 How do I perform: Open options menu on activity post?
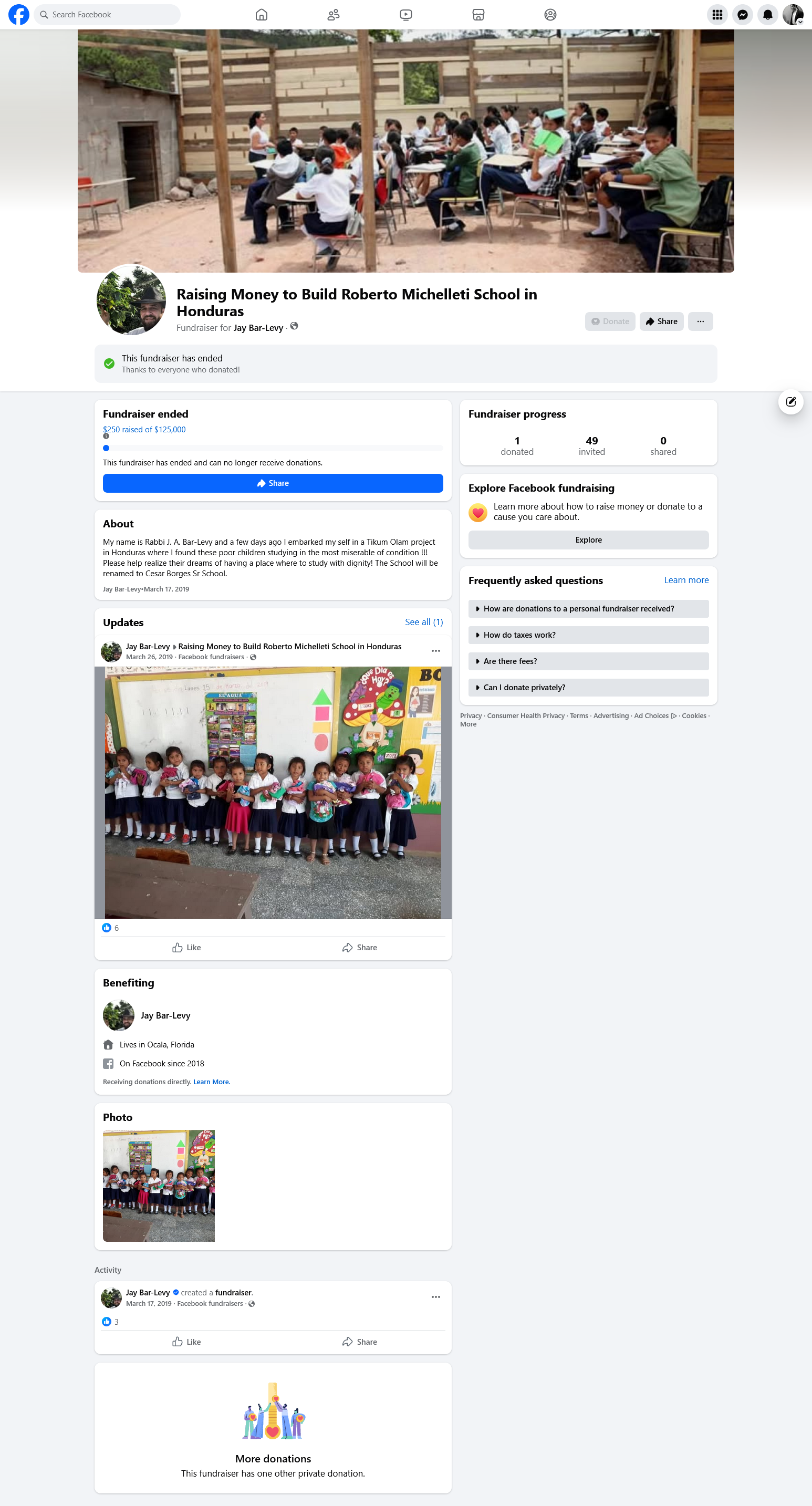coord(435,1297)
